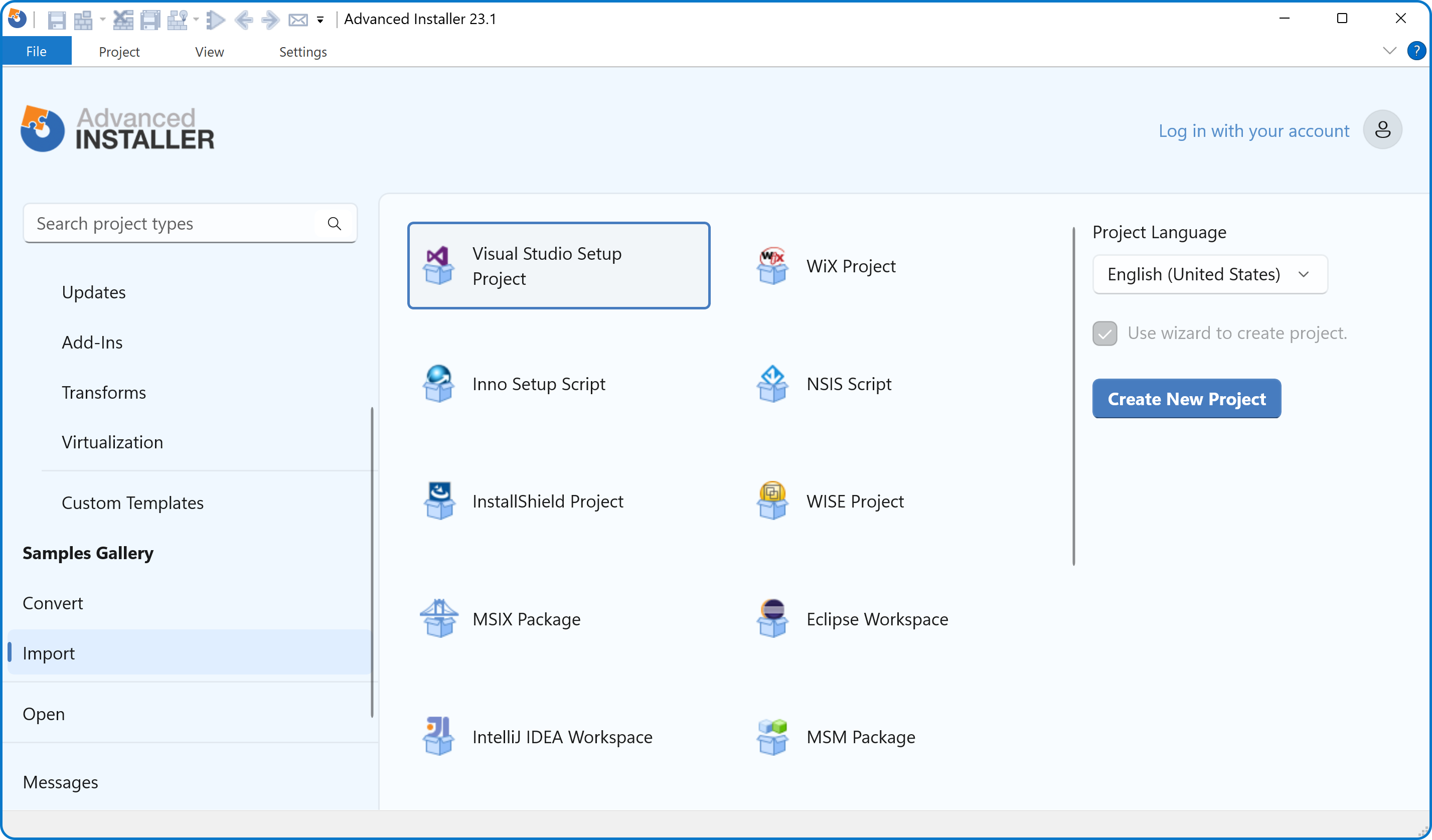Select the Inno Setup Script icon

coord(438,384)
